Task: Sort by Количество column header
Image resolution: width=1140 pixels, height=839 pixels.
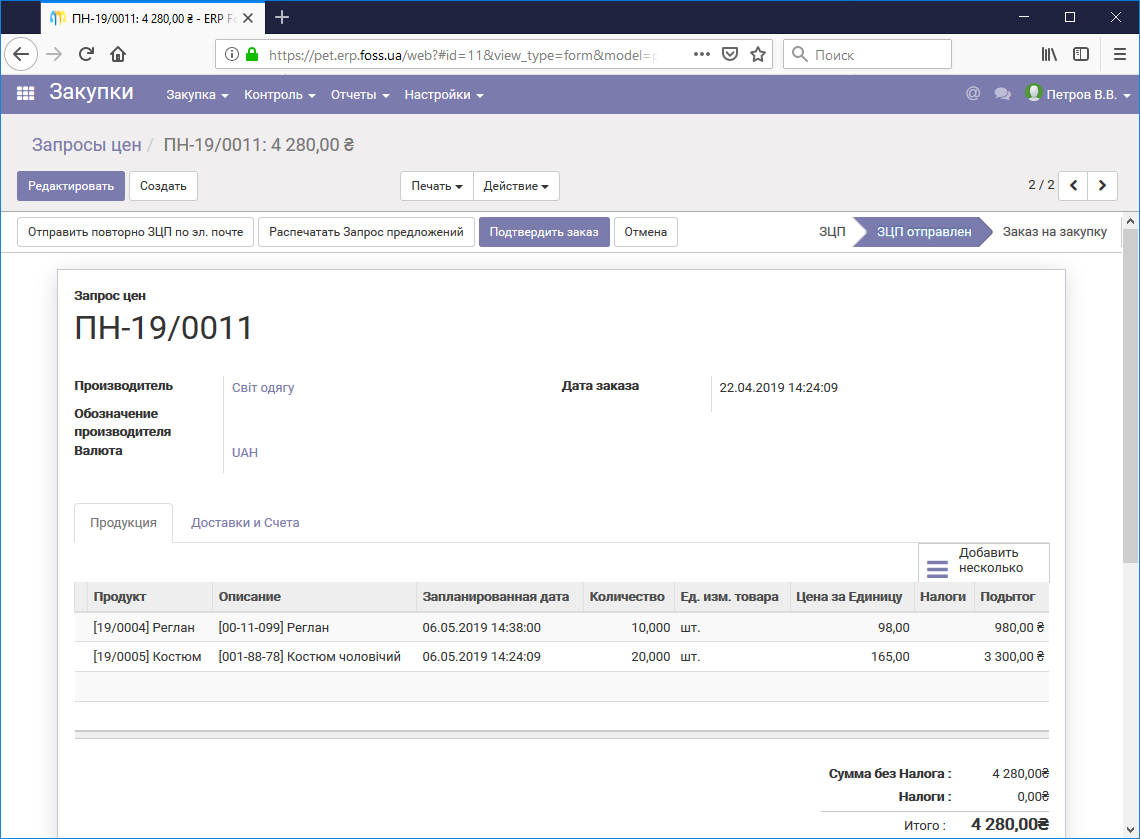Action: pos(627,597)
